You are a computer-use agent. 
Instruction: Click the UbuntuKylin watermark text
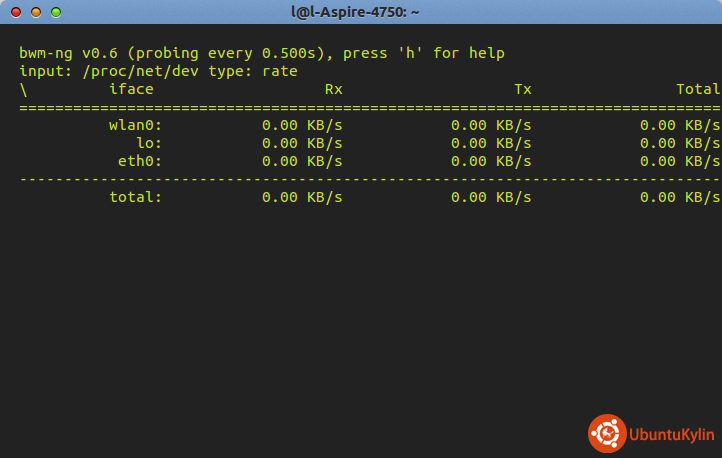click(670, 434)
